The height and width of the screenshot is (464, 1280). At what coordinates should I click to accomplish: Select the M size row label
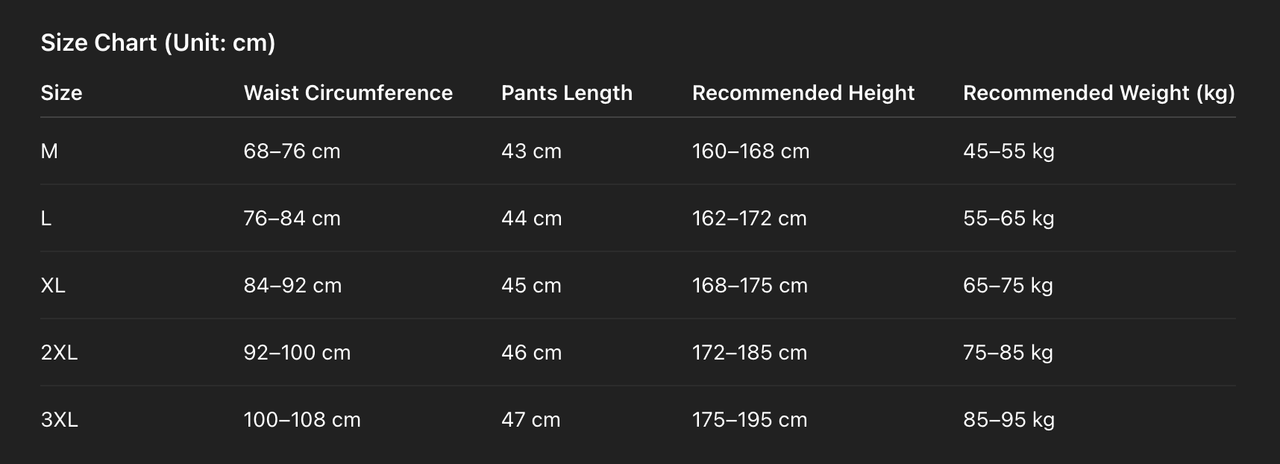coord(50,151)
